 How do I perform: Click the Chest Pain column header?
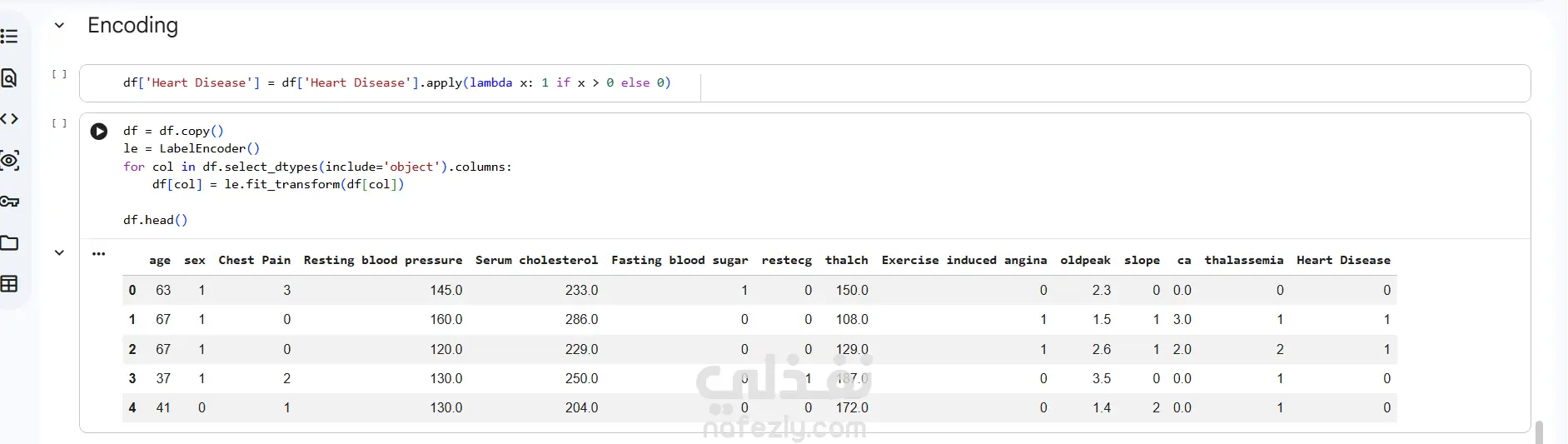point(255,261)
